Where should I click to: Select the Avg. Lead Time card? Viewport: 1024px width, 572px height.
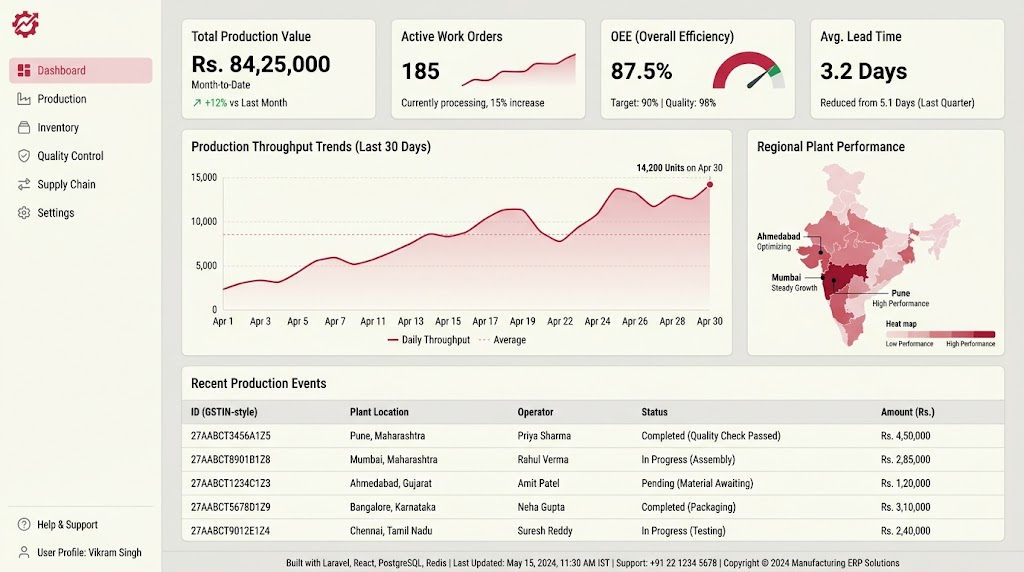tap(907, 69)
